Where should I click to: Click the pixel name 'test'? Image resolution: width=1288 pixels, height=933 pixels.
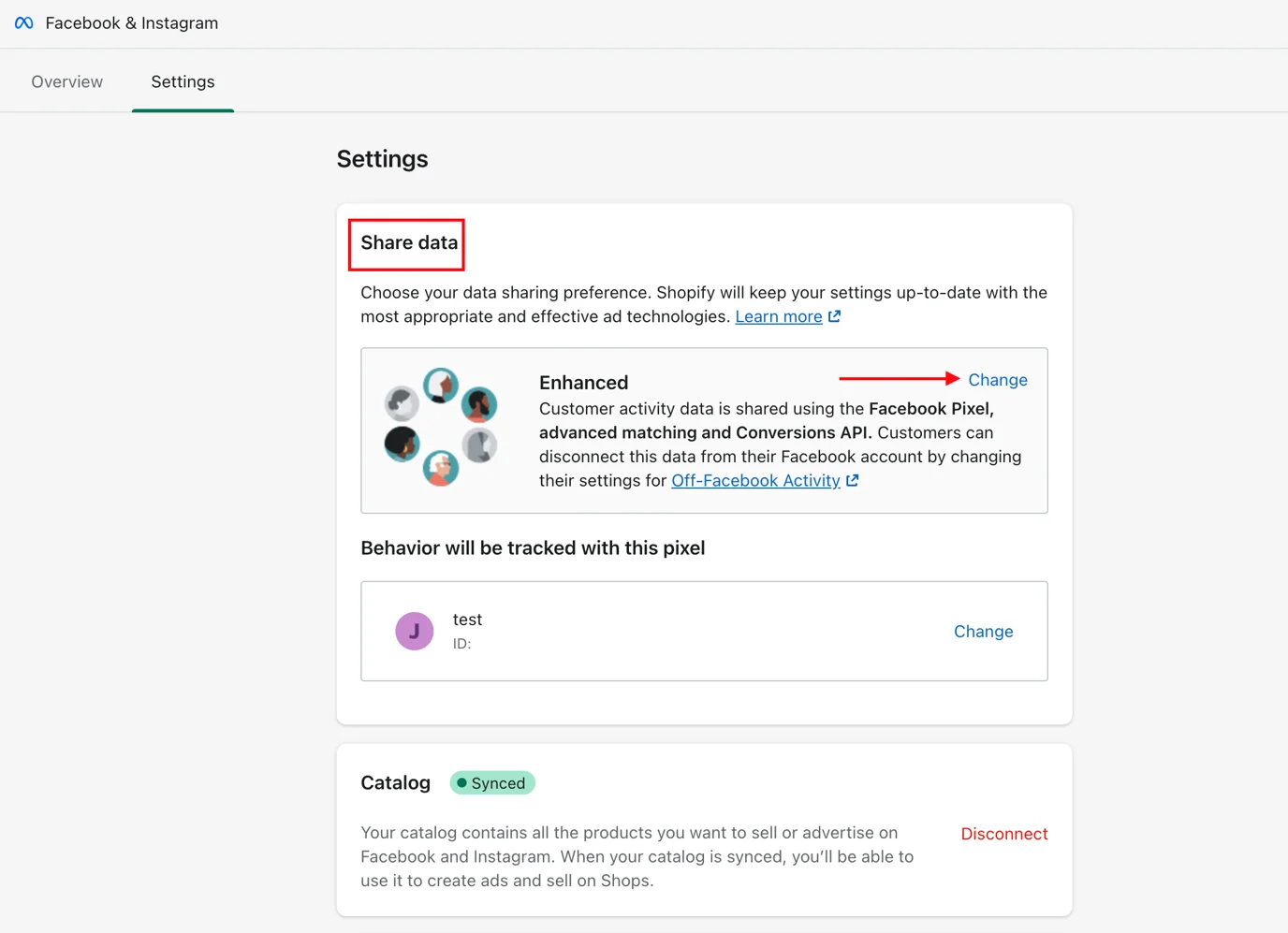click(x=467, y=620)
